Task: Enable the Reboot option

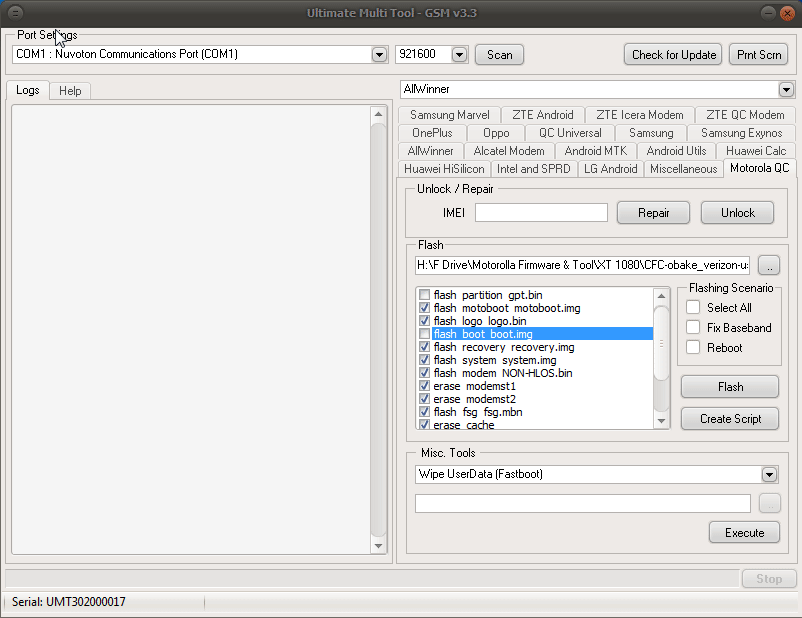Action: pos(693,347)
